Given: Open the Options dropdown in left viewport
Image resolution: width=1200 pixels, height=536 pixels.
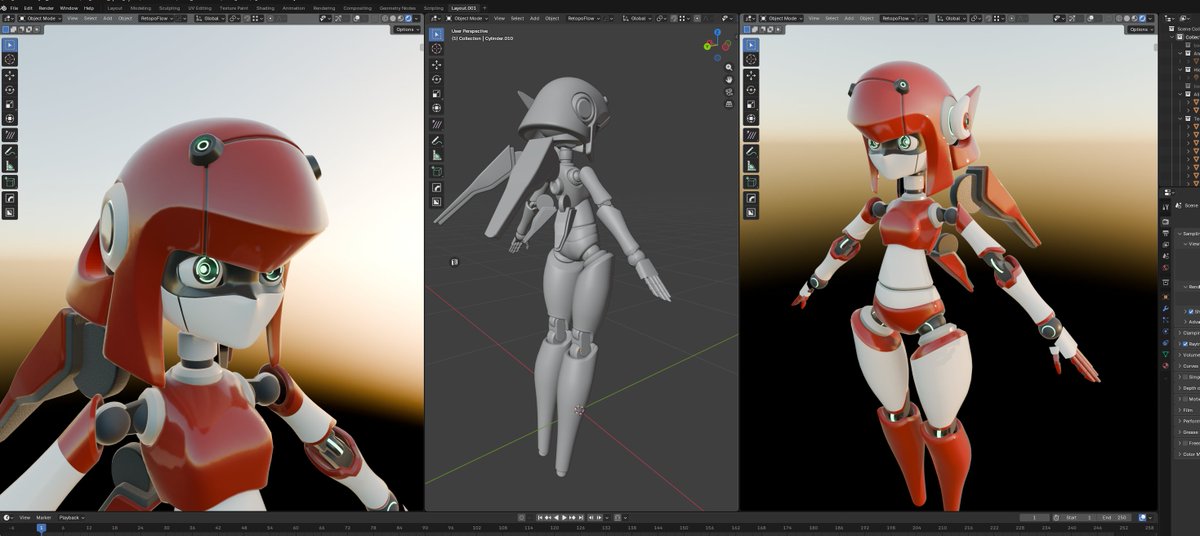Looking at the screenshot, I should (x=406, y=29).
